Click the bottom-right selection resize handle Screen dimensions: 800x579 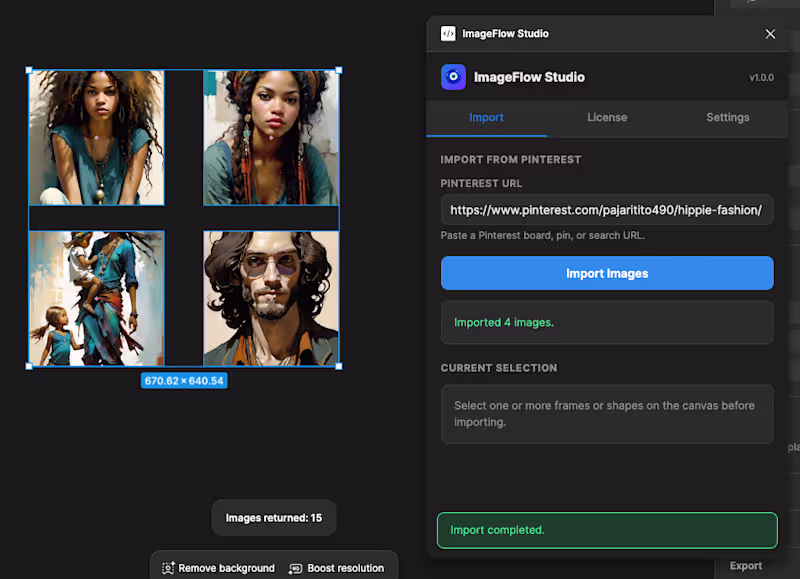[x=339, y=366]
